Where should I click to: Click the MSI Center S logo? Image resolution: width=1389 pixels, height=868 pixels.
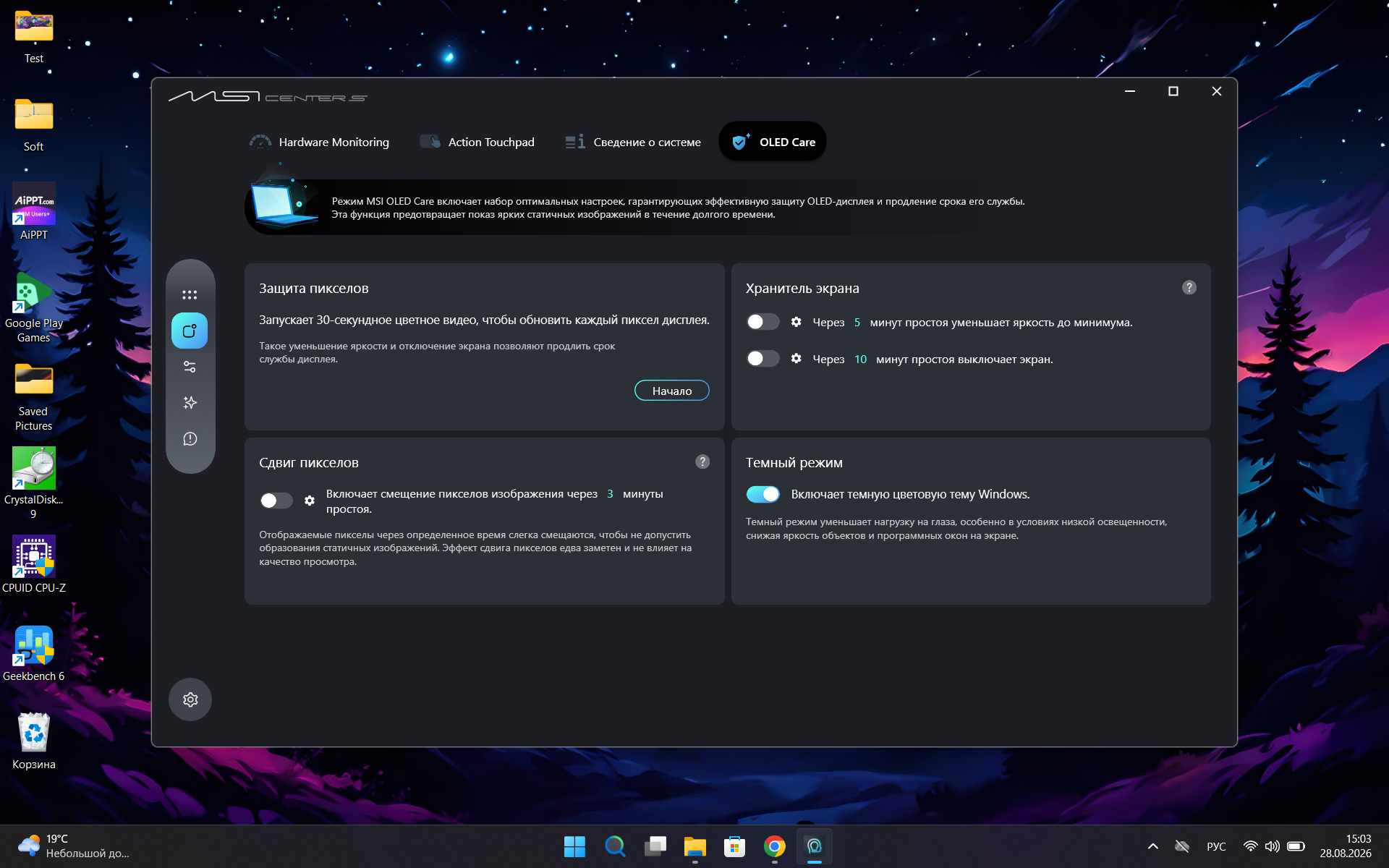click(268, 96)
